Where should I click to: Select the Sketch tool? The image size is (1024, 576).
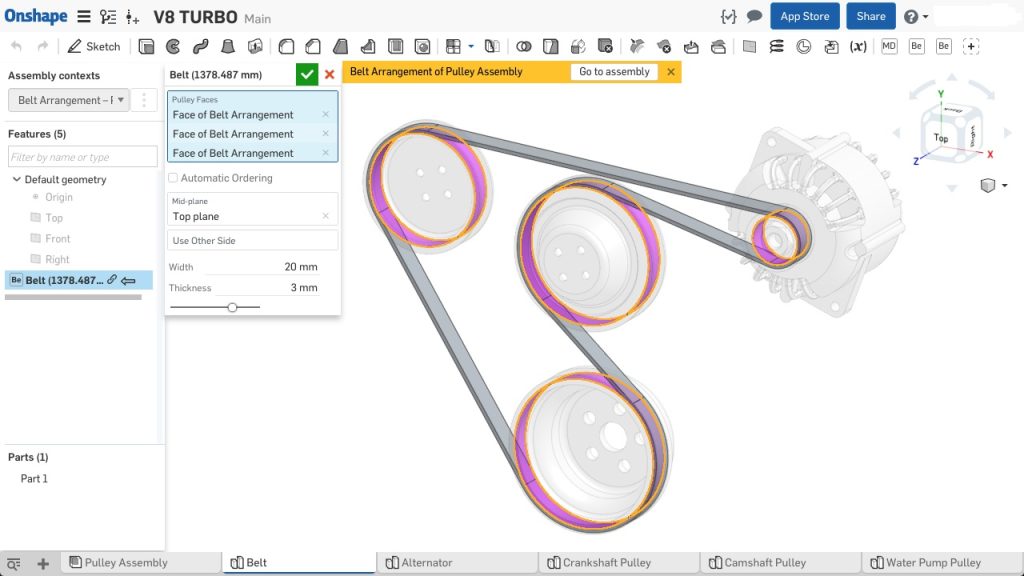94,46
